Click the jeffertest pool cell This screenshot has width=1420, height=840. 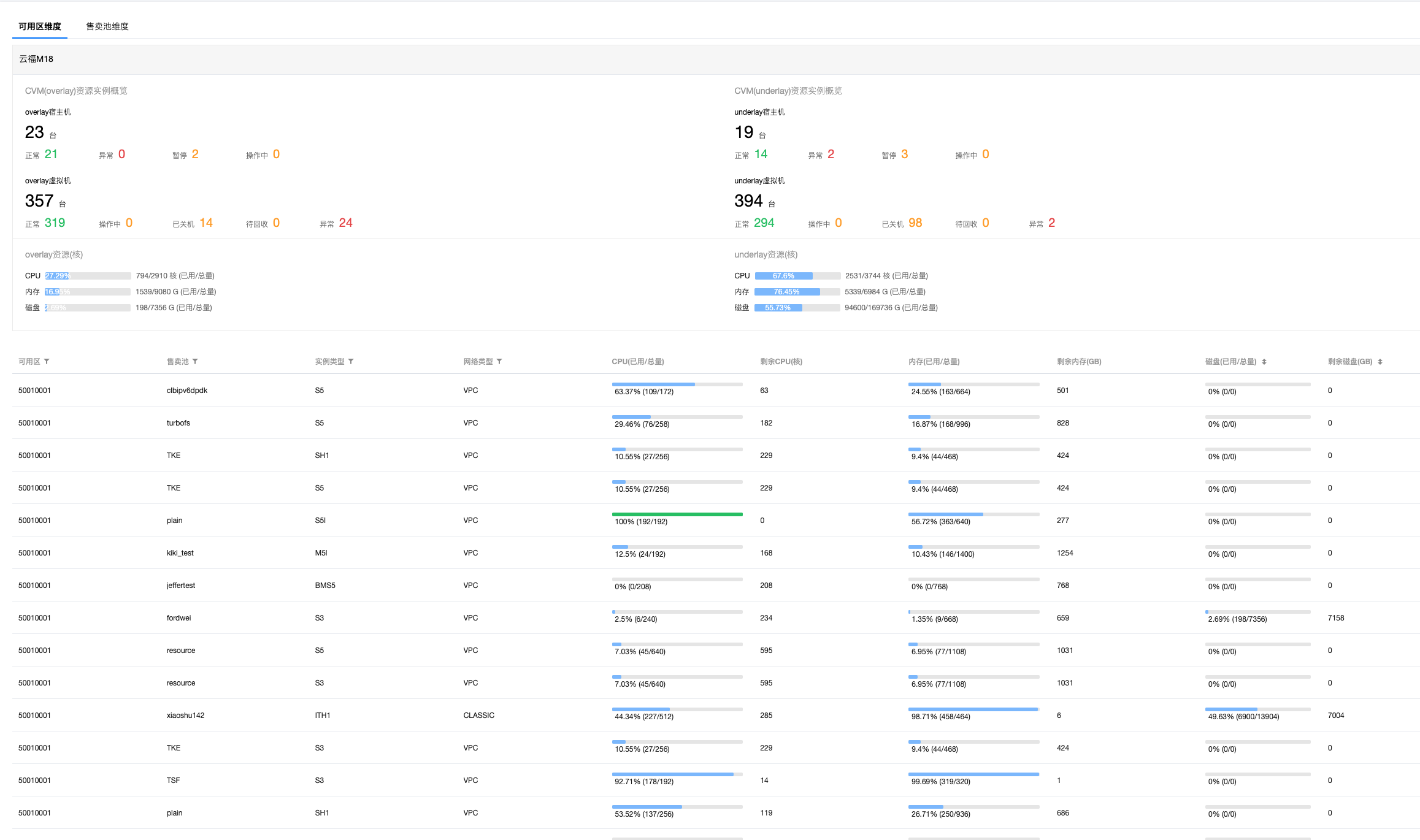[181, 586]
